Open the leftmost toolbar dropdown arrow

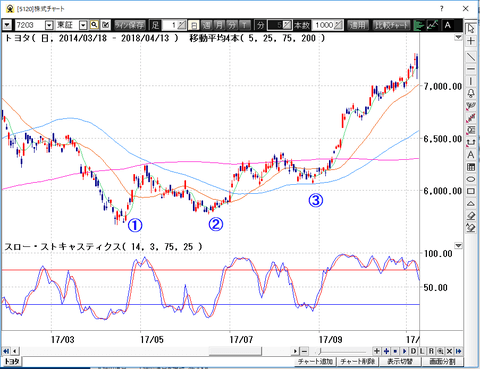[x=8, y=25]
